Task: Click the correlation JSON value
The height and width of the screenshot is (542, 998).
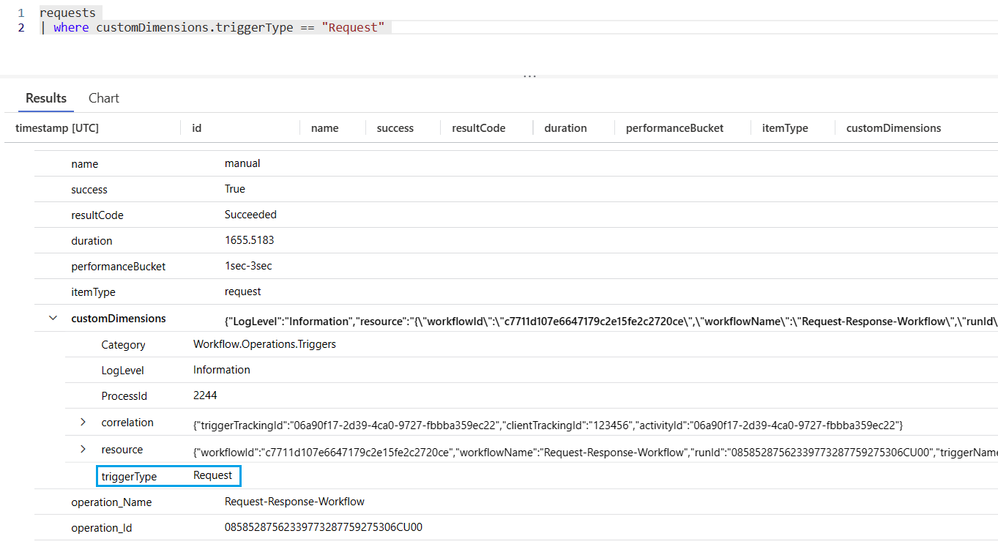Action: [x=548, y=425]
